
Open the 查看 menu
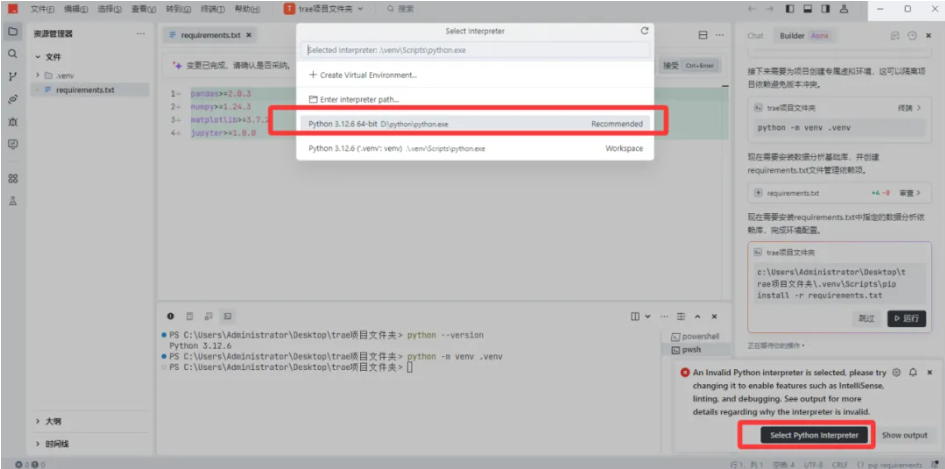[143, 9]
